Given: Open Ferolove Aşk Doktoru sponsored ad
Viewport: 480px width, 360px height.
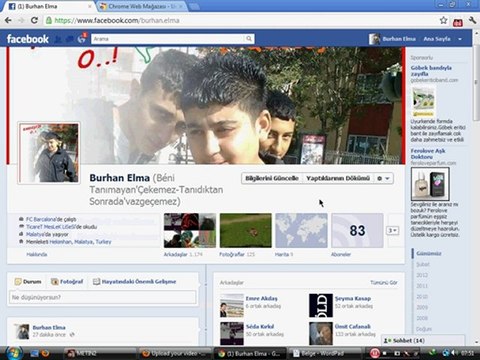Looking at the screenshot, I should pos(428,154).
